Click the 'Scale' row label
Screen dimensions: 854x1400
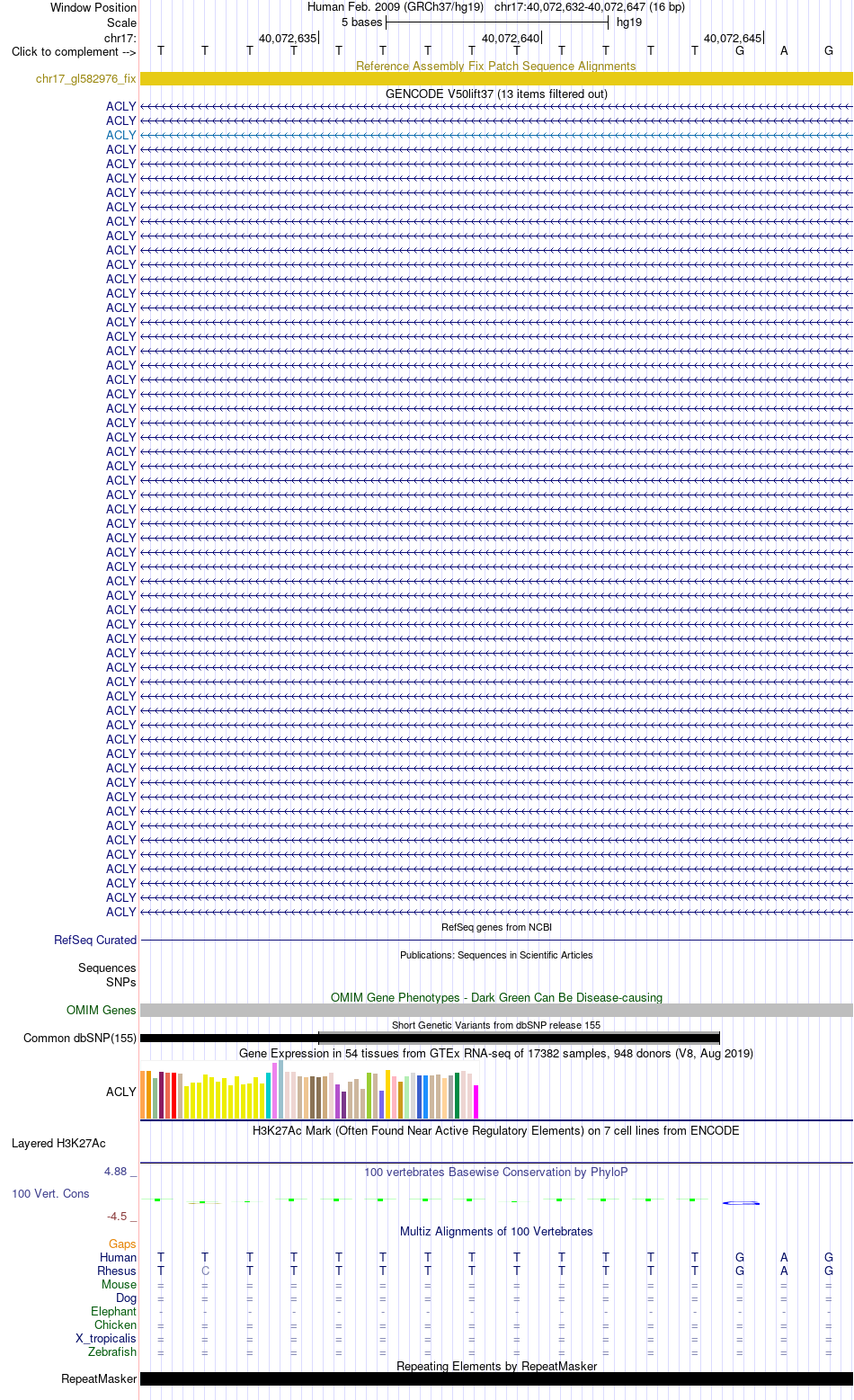pos(122,22)
